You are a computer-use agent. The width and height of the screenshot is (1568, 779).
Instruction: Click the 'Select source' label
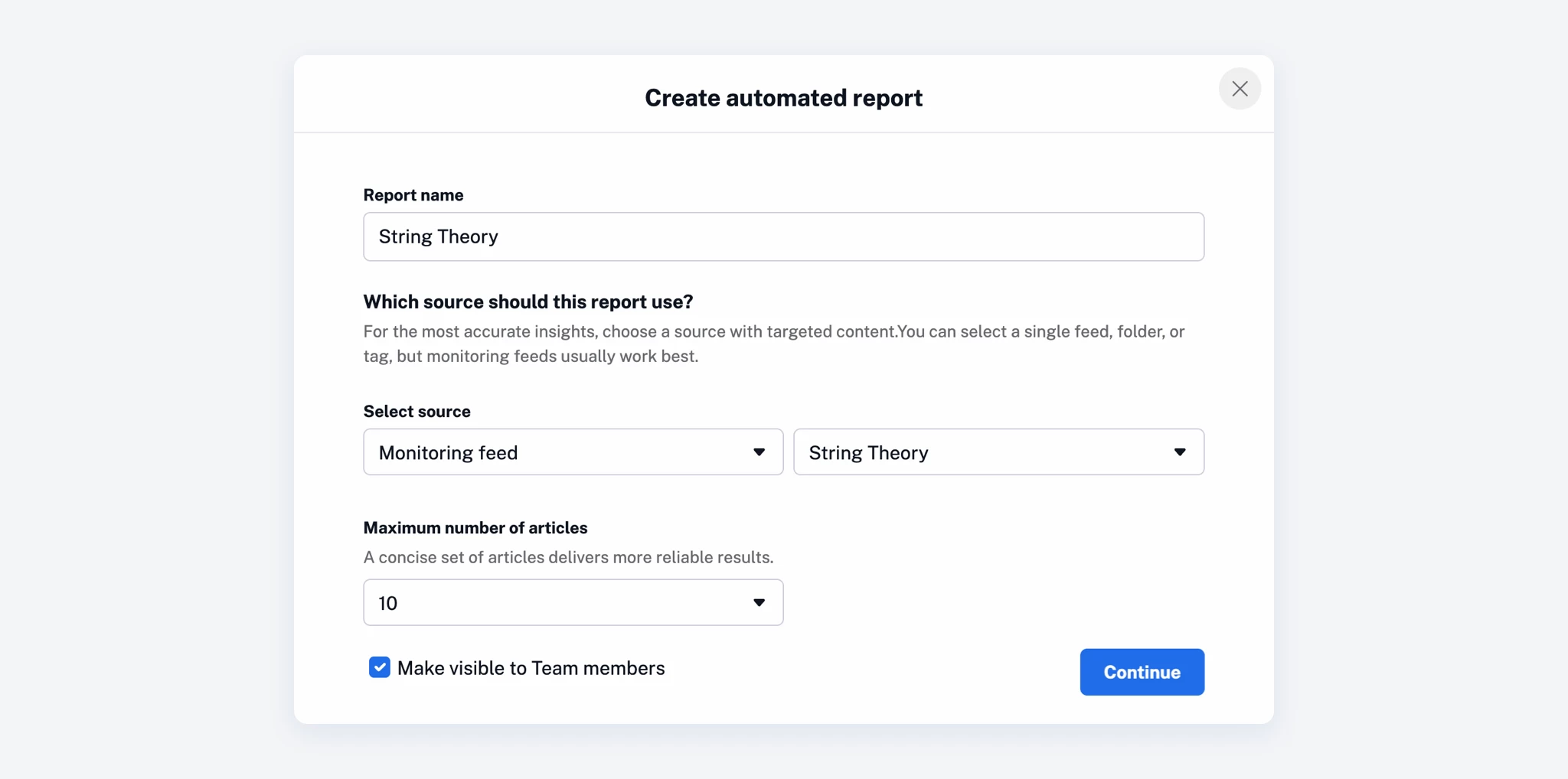[416, 412]
